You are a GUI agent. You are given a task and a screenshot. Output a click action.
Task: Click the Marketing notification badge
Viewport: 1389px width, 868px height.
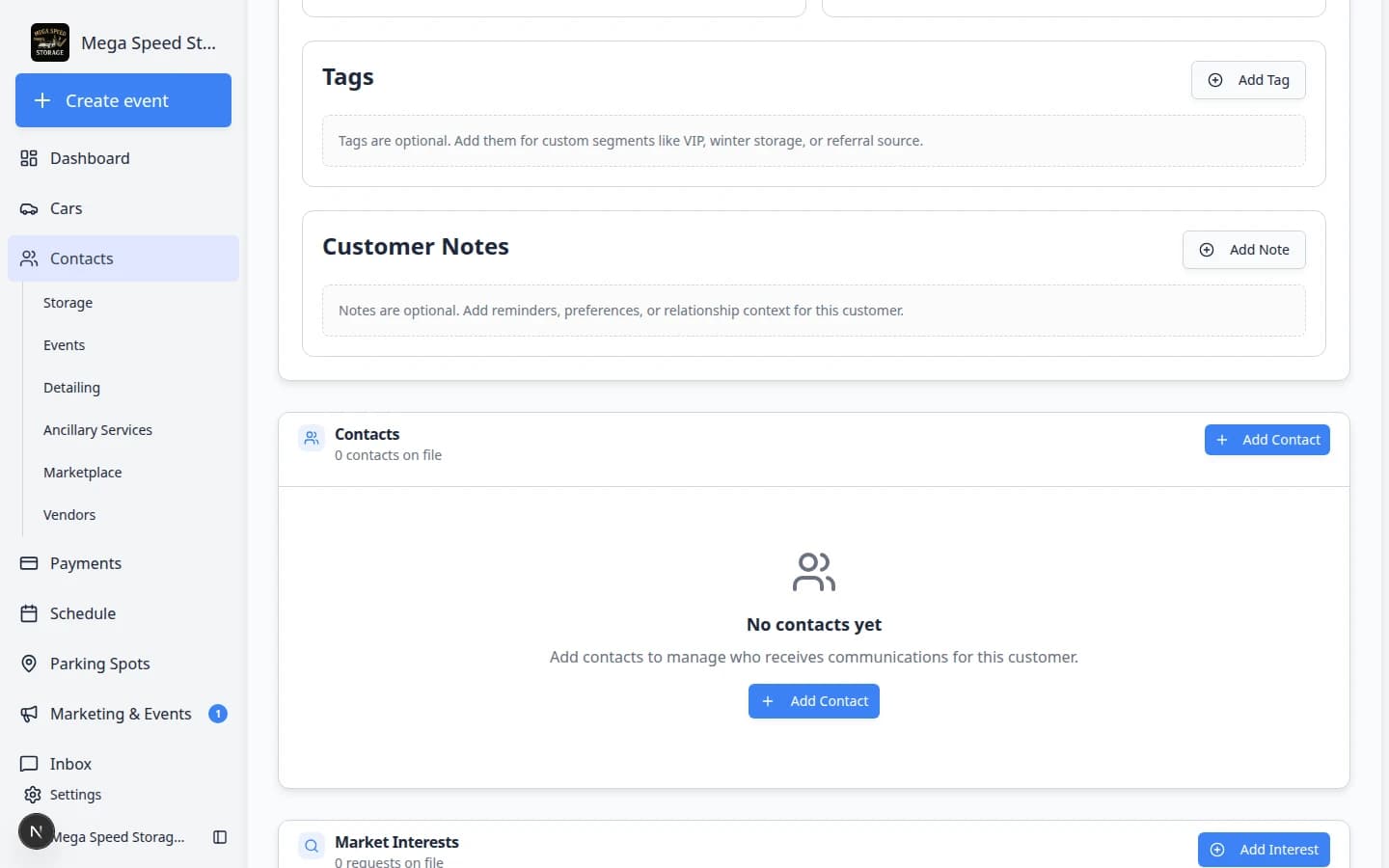point(218,714)
